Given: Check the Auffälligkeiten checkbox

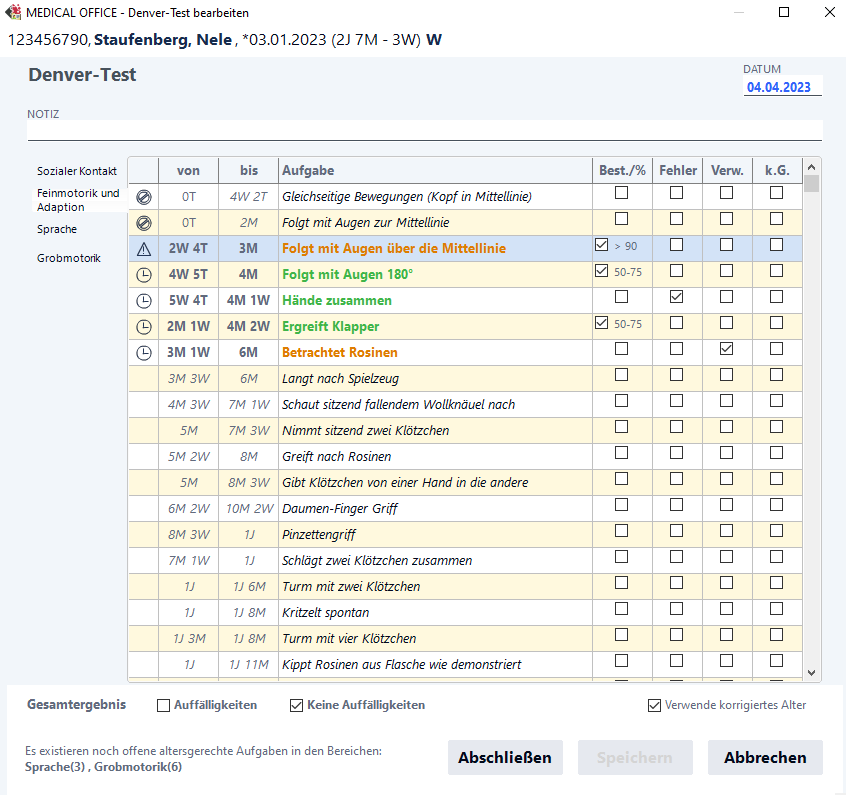Looking at the screenshot, I should click(x=164, y=706).
